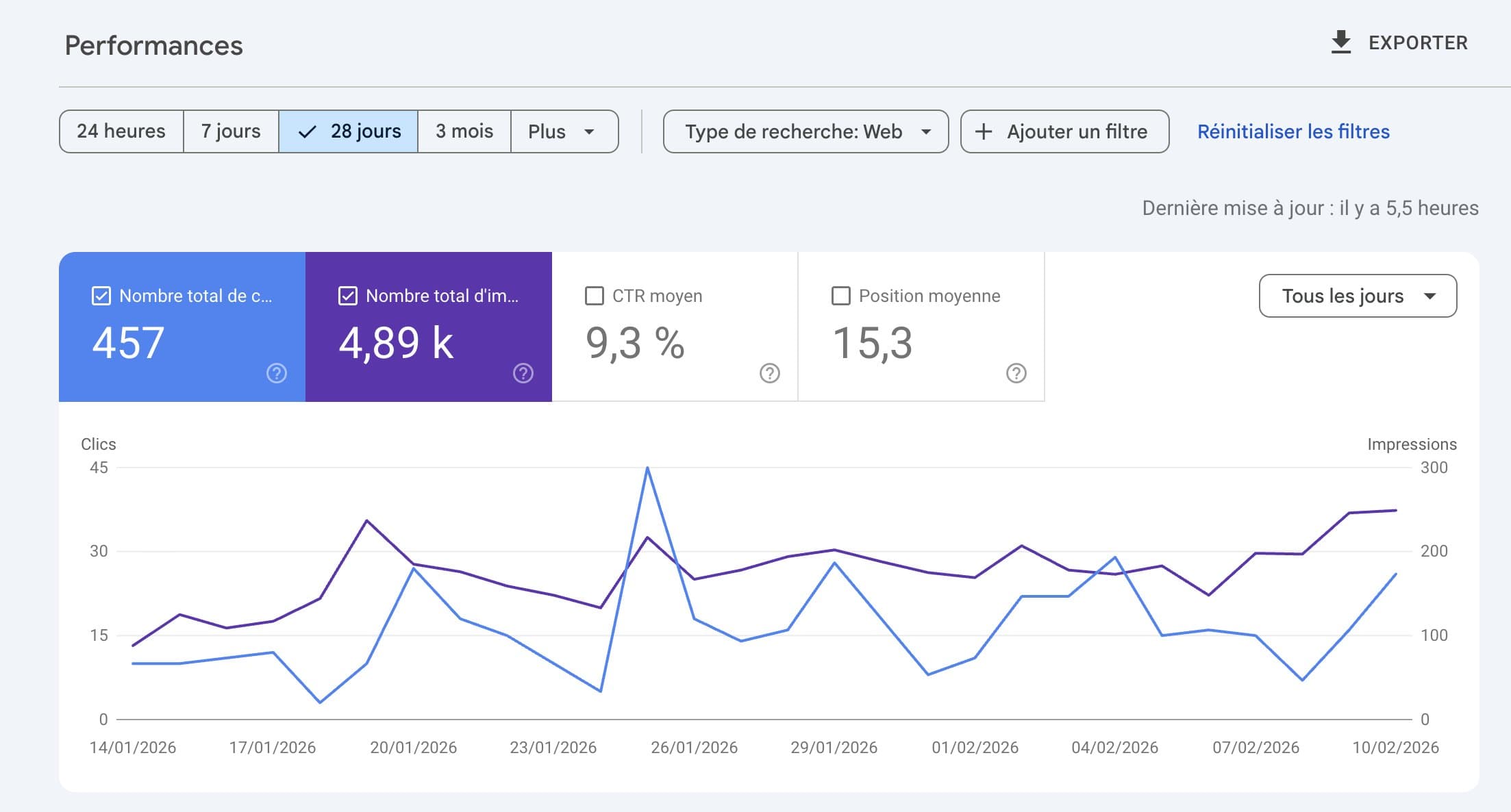Click the question mark on impressions card
1511x812 pixels.
pos(523,374)
